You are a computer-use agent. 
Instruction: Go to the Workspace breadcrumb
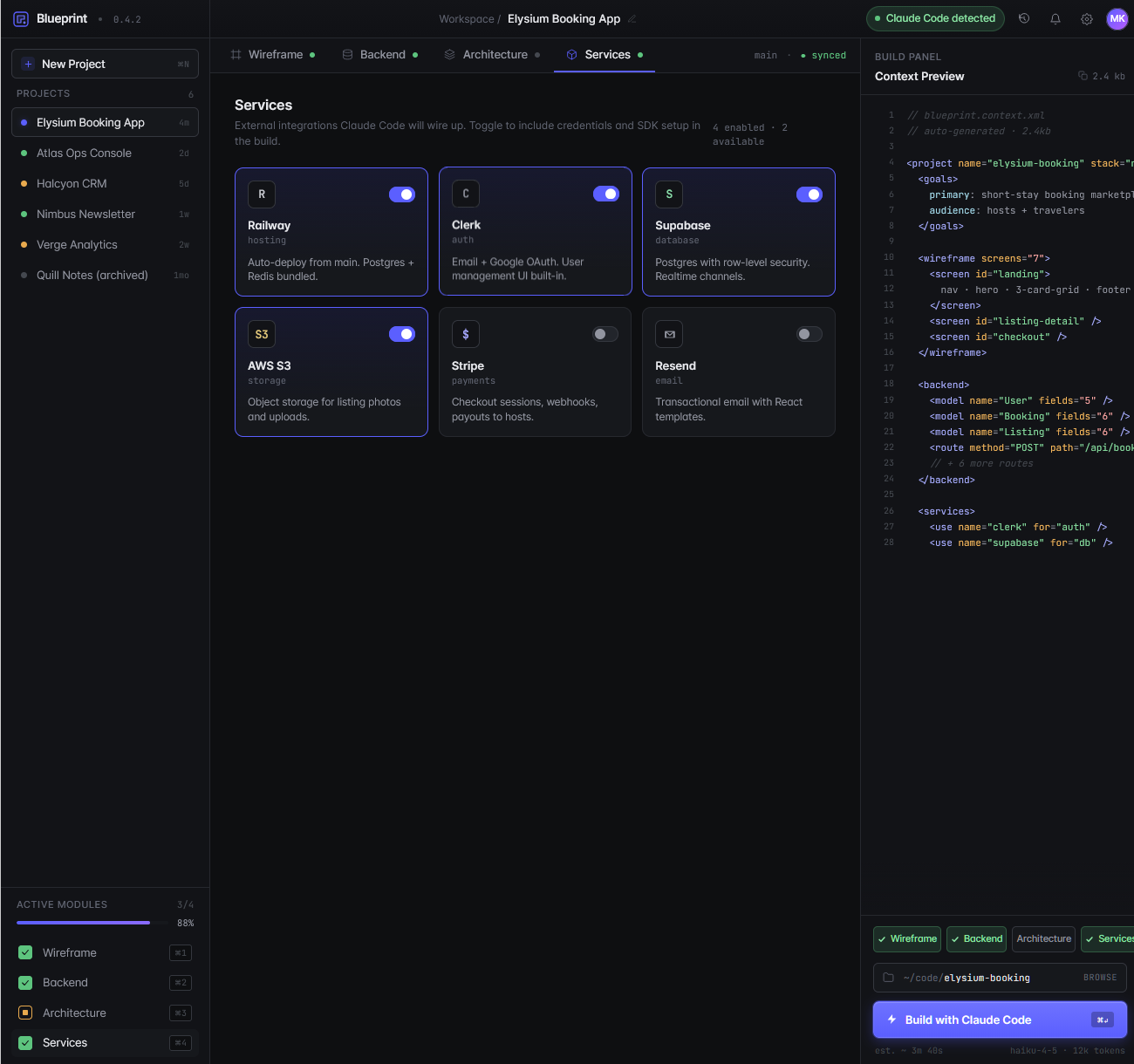click(467, 19)
